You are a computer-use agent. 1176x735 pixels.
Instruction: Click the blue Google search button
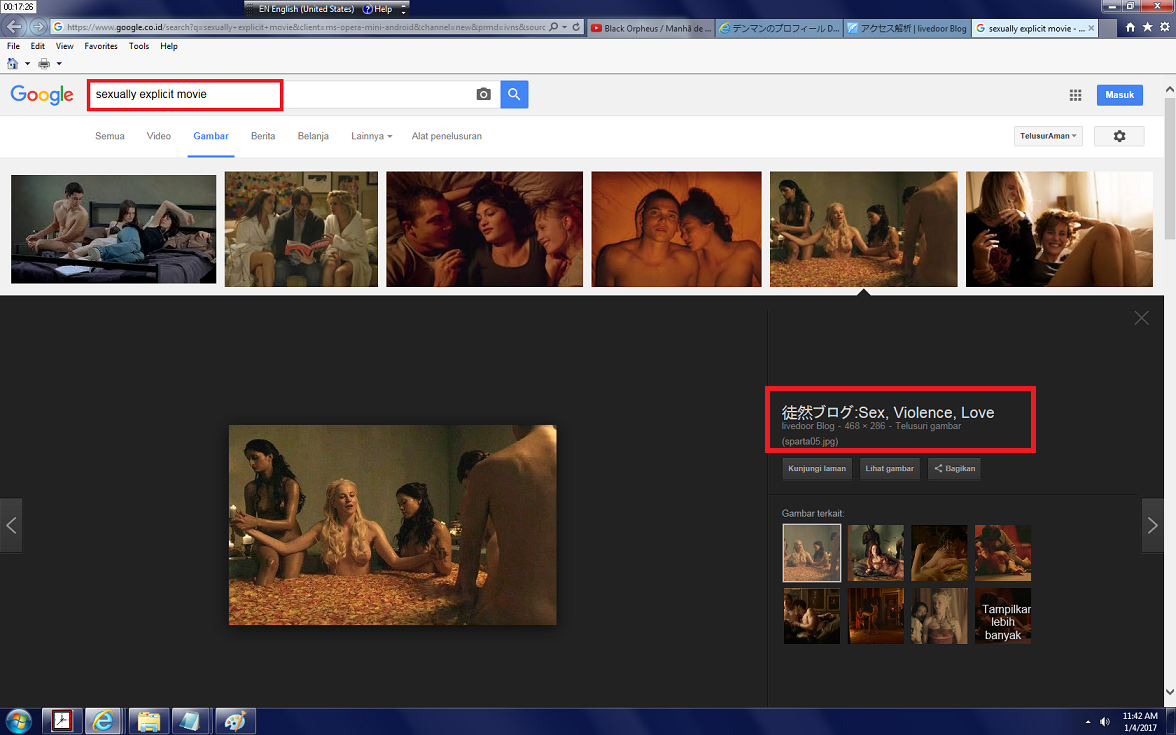pos(514,94)
